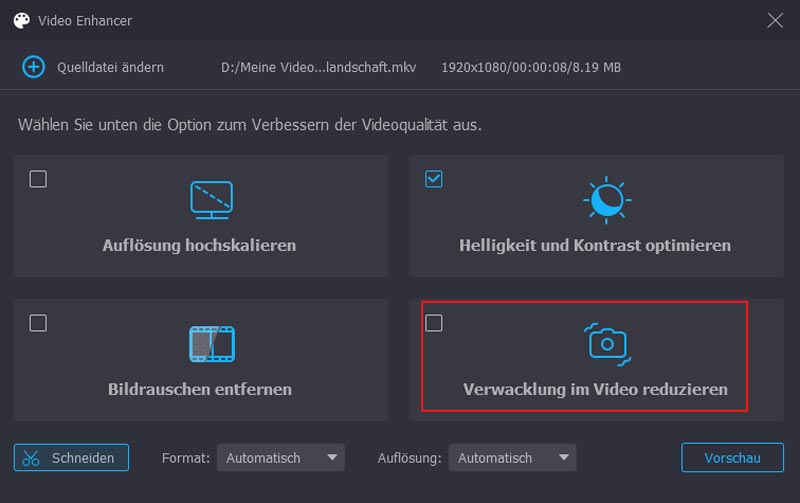Click the Quelldatei ändern label
This screenshot has height=503, width=800.
coord(110,67)
